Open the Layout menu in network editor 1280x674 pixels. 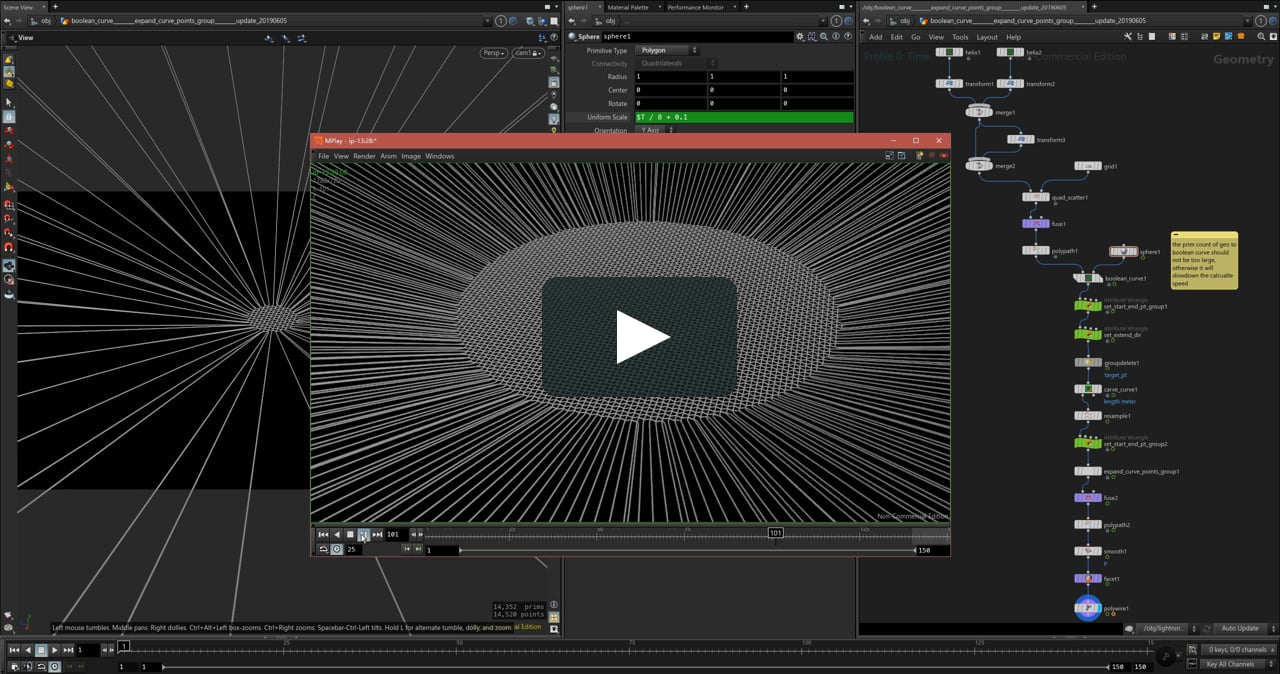click(x=987, y=37)
